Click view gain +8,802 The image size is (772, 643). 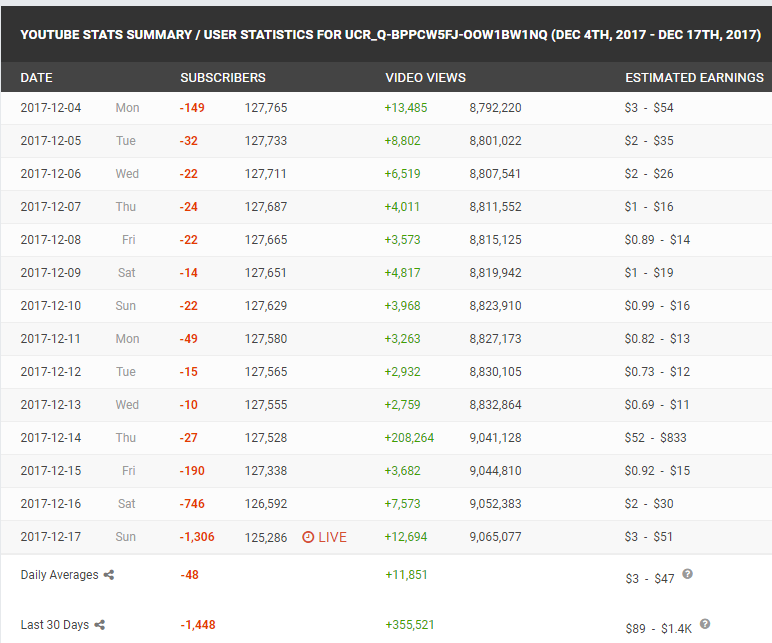[402, 141]
